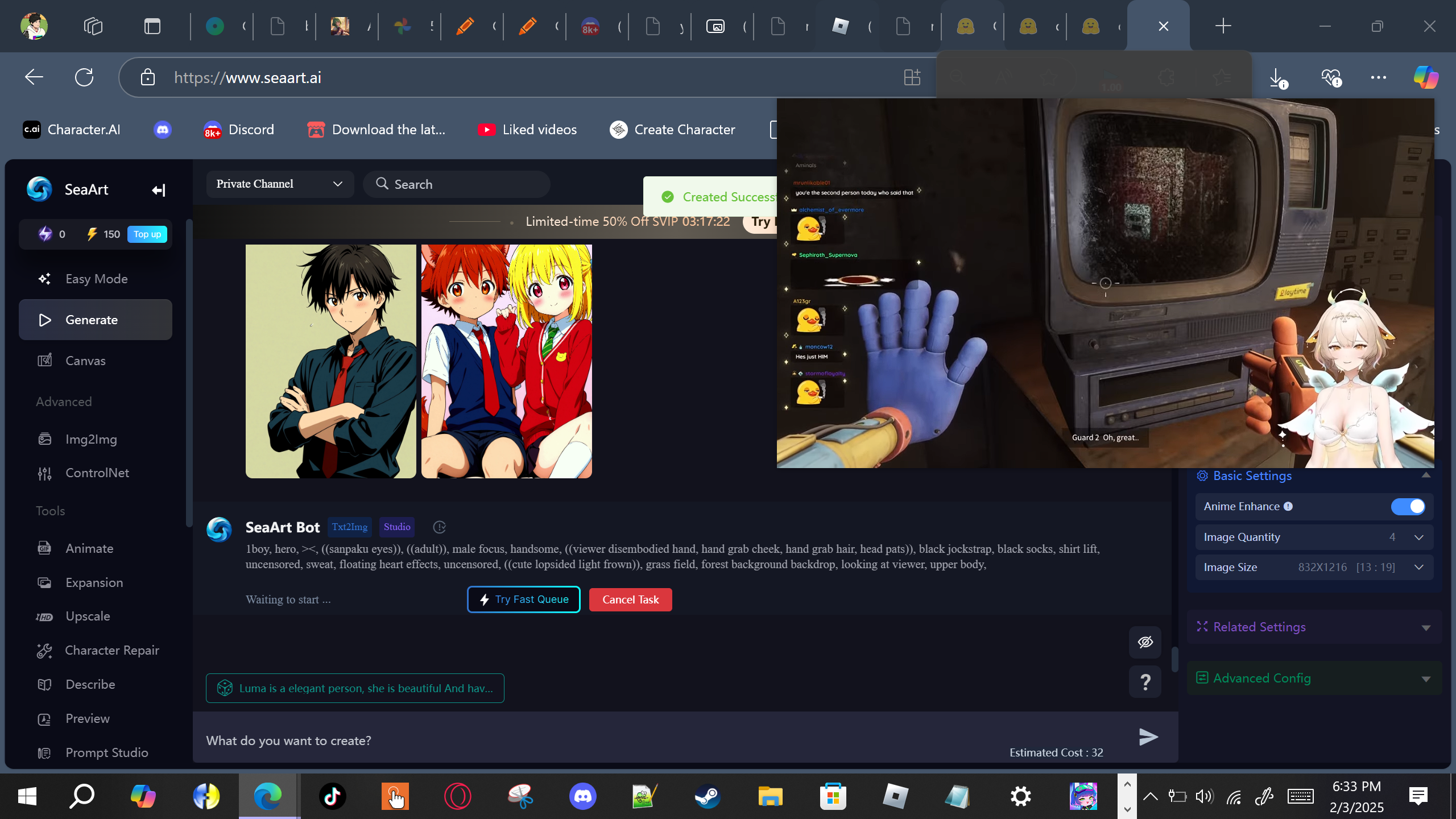Open a new browser tab
The height and width of the screenshot is (819, 1456).
[x=1223, y=26]
